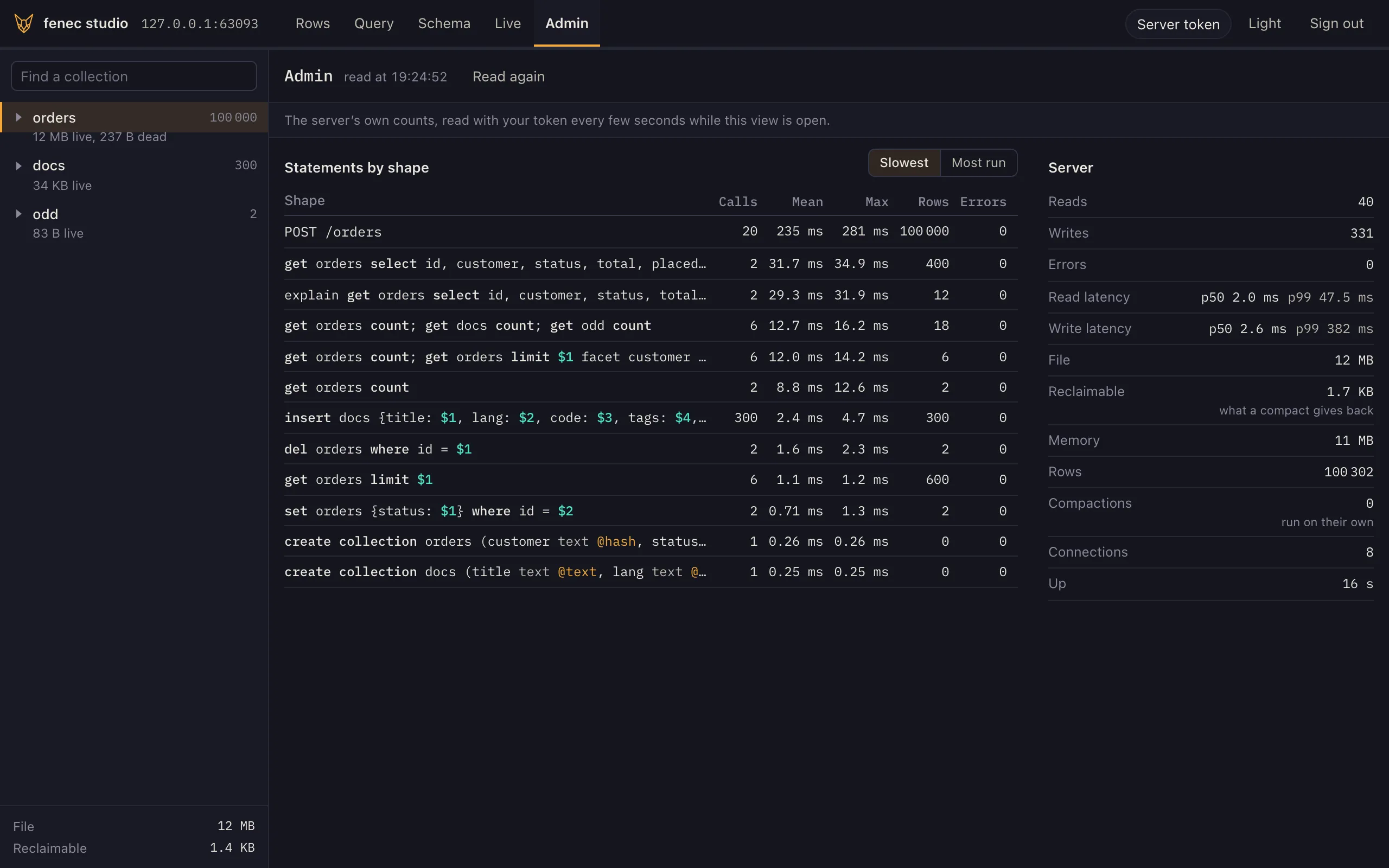Click the fenec studio fox logo
The width and height of the screenshot is (1389, 868).
coord(23,23)
